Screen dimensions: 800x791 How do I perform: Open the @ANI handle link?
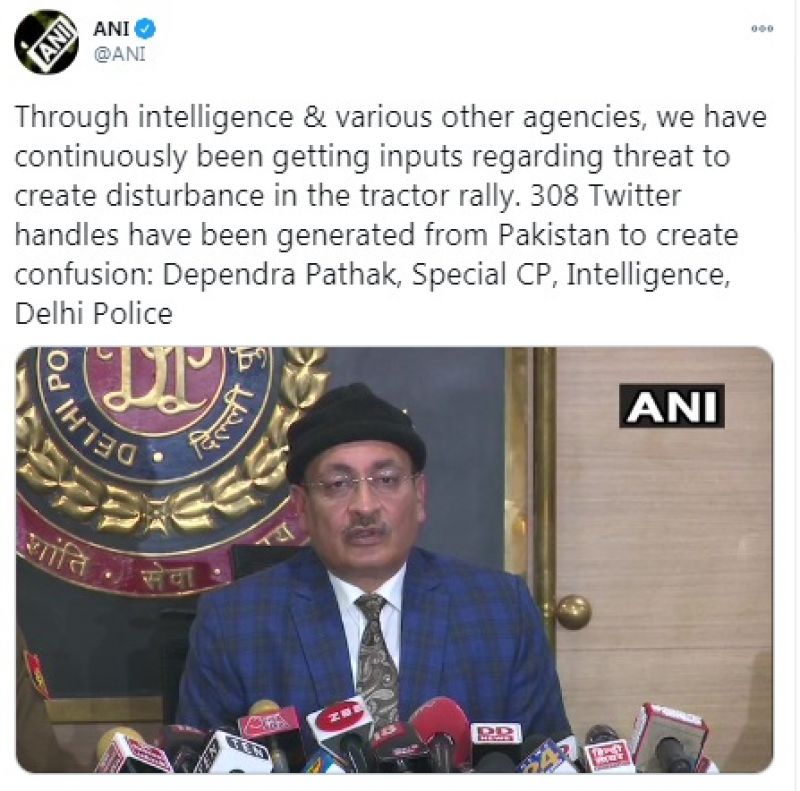click(x=119, y=54)
